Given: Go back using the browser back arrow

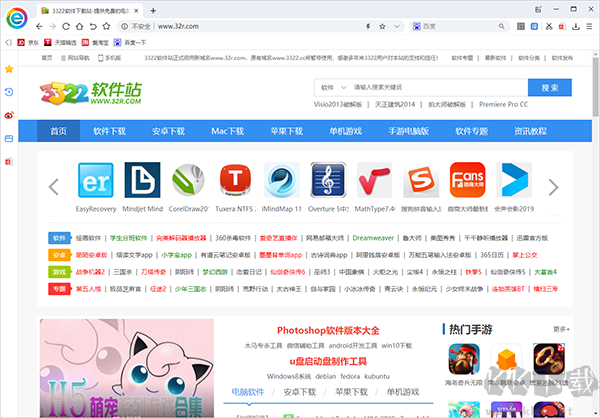Looking at the screenshot, I should point(39,26).
